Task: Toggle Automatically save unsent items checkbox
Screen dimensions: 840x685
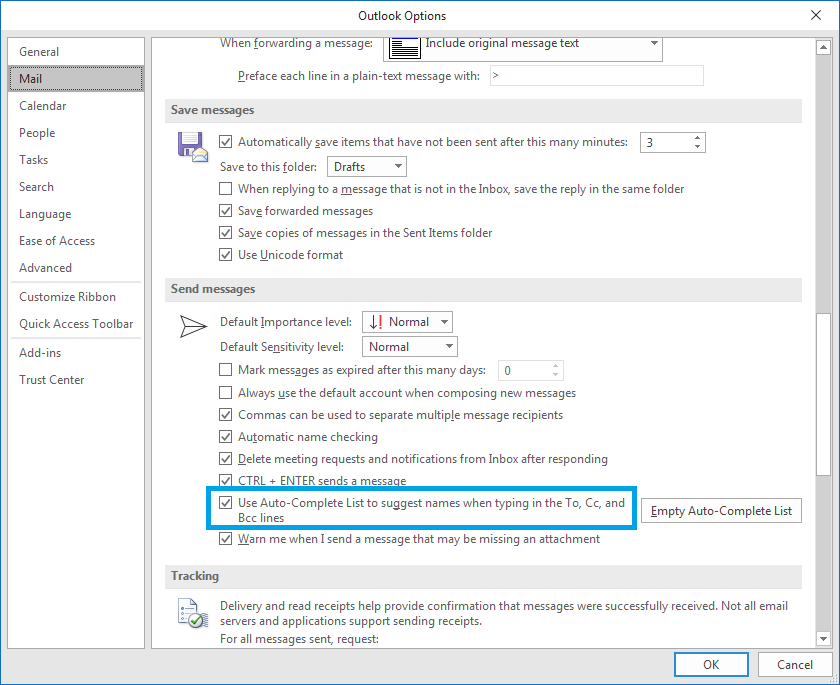Action: pyautogui.click(x=226, y=142)
